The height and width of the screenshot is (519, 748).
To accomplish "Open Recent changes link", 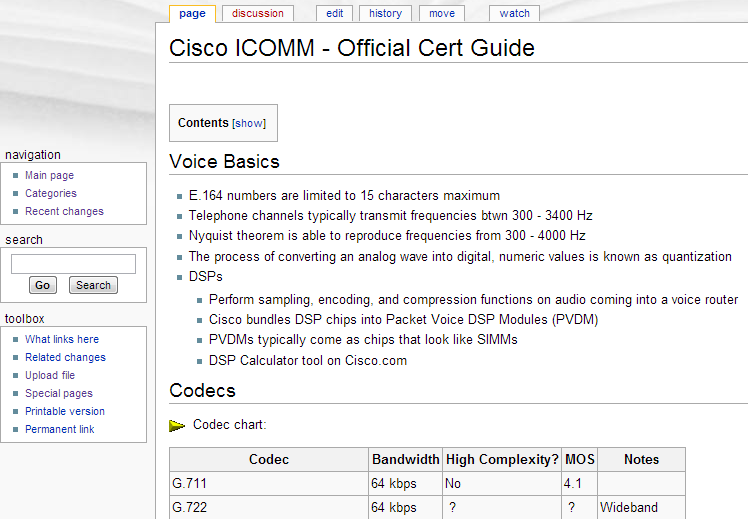I will (64, 211).
